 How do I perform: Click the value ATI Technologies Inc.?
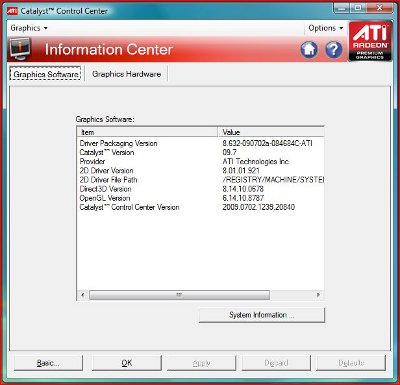tap(256, 161)
